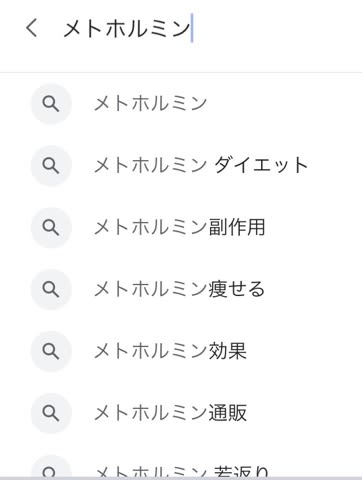Image resolution: width=362 pixels, height=480 pixels.
Task: Select the メトホルミン通販 suggestion text
Action: (170, 413)
